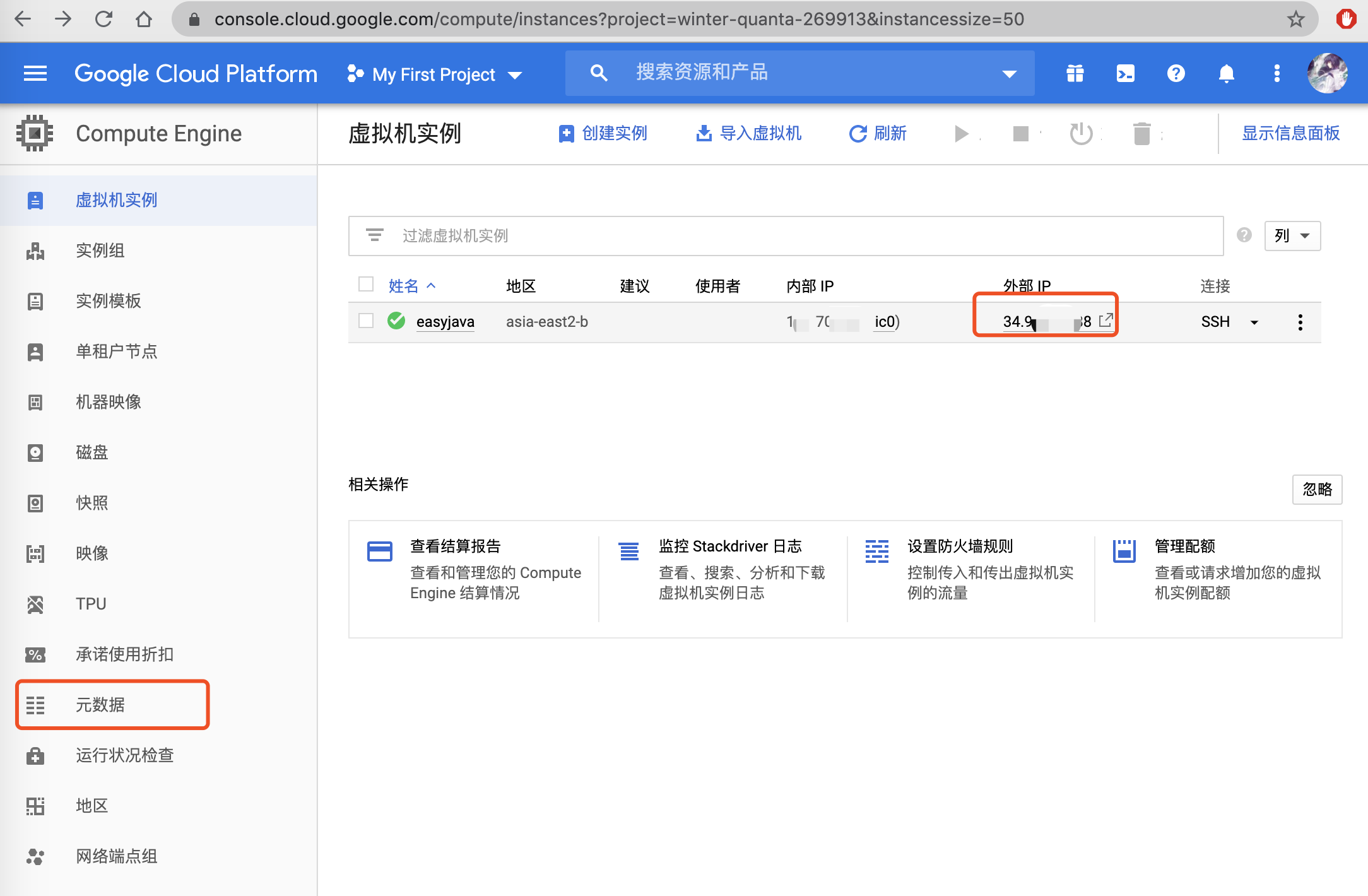This screenshot has width=1368, height=896.
Task: Open the hamburger navigation menu
Action: coord(35,74)
